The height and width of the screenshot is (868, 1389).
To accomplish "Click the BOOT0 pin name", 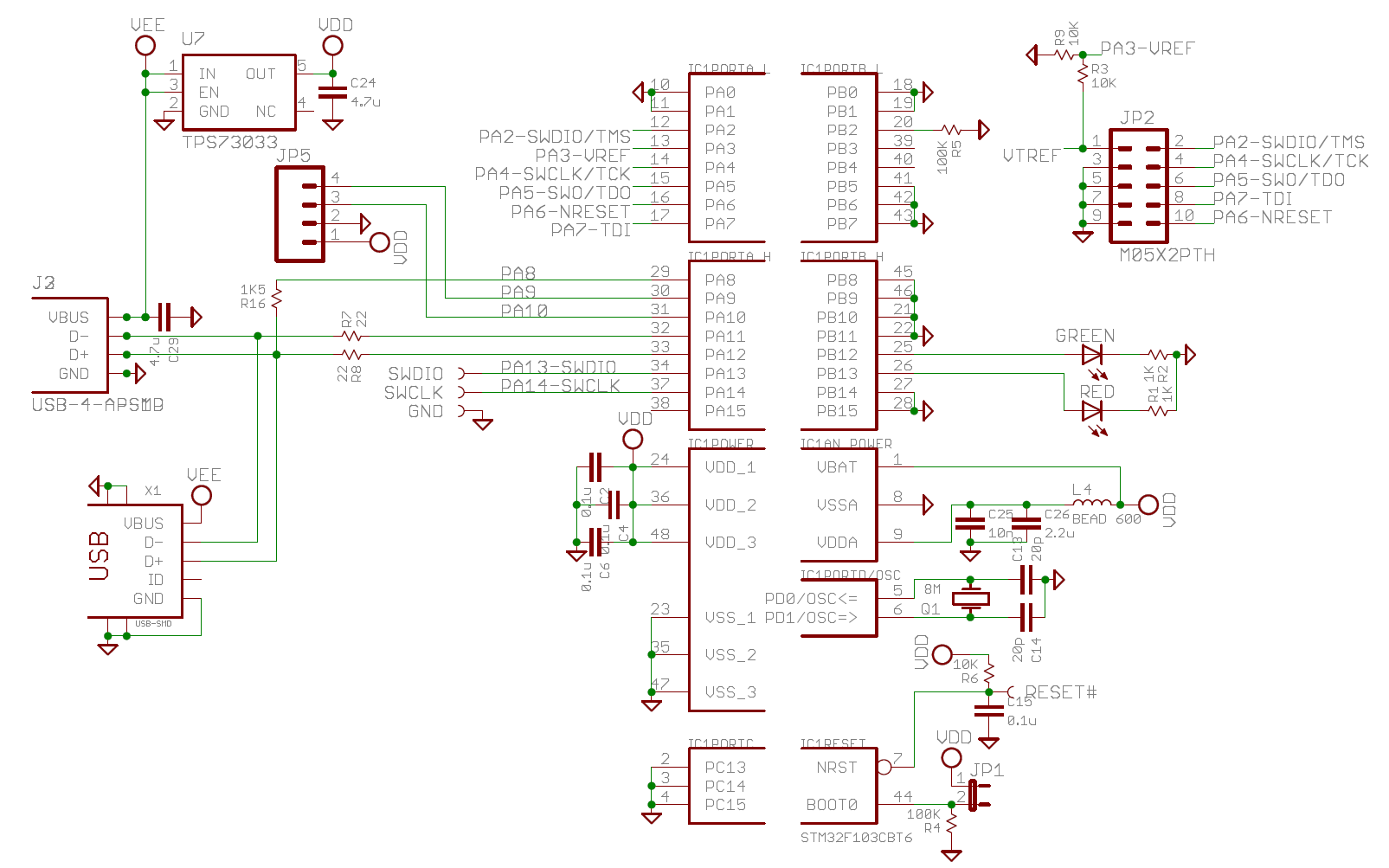I will click(x=832, y=805).
